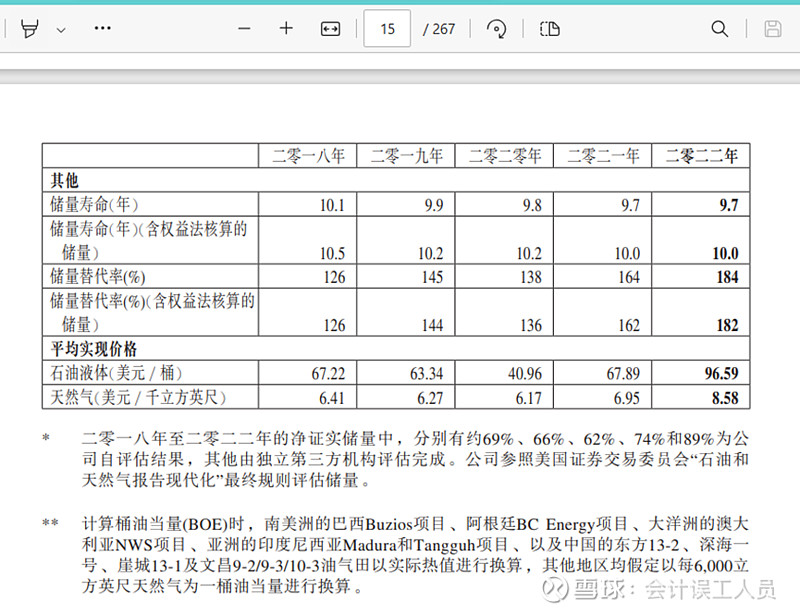Select the value 40.96 in the table
Screen dimensions: 800x614
coord(525,374)
